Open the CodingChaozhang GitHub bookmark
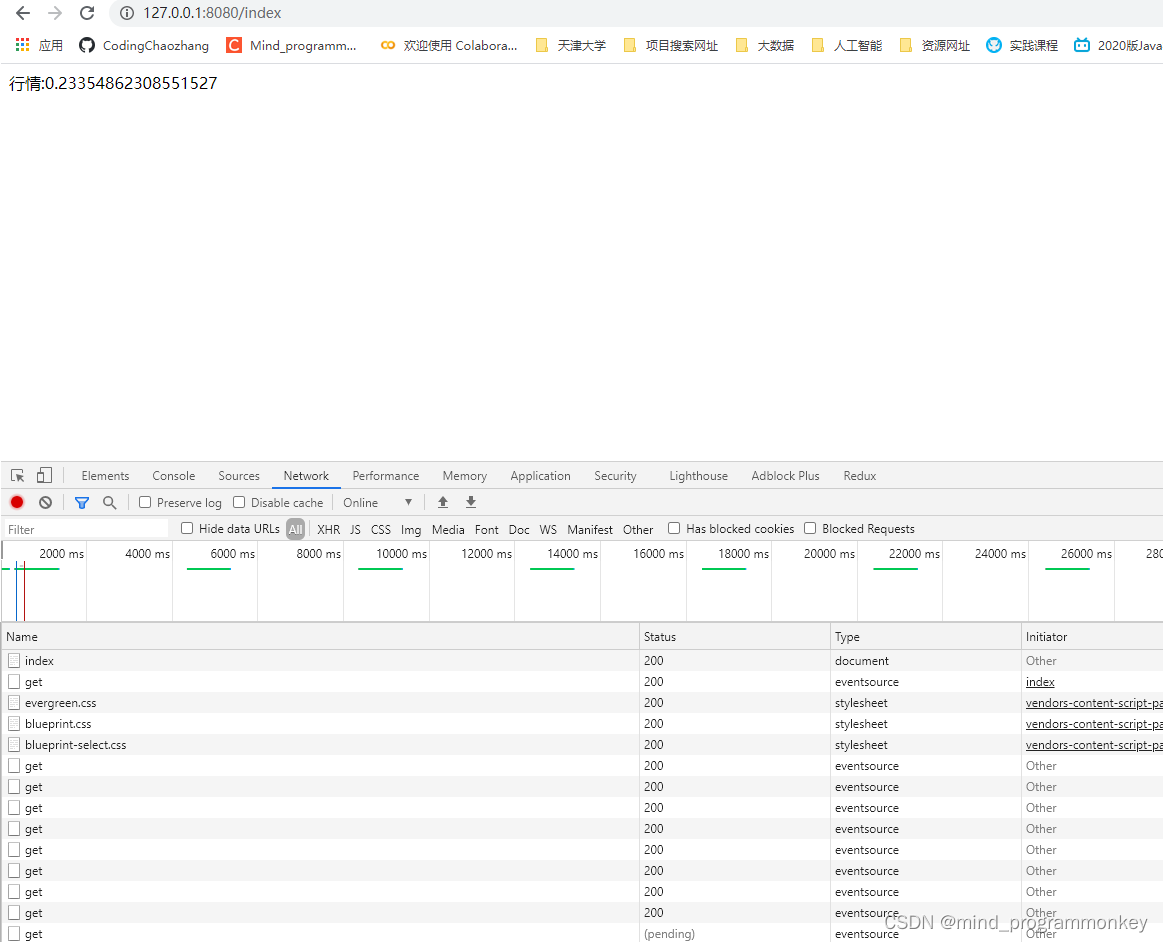Image resolution: width=1163 pixels, height=942 pixels. coord(144,45)
